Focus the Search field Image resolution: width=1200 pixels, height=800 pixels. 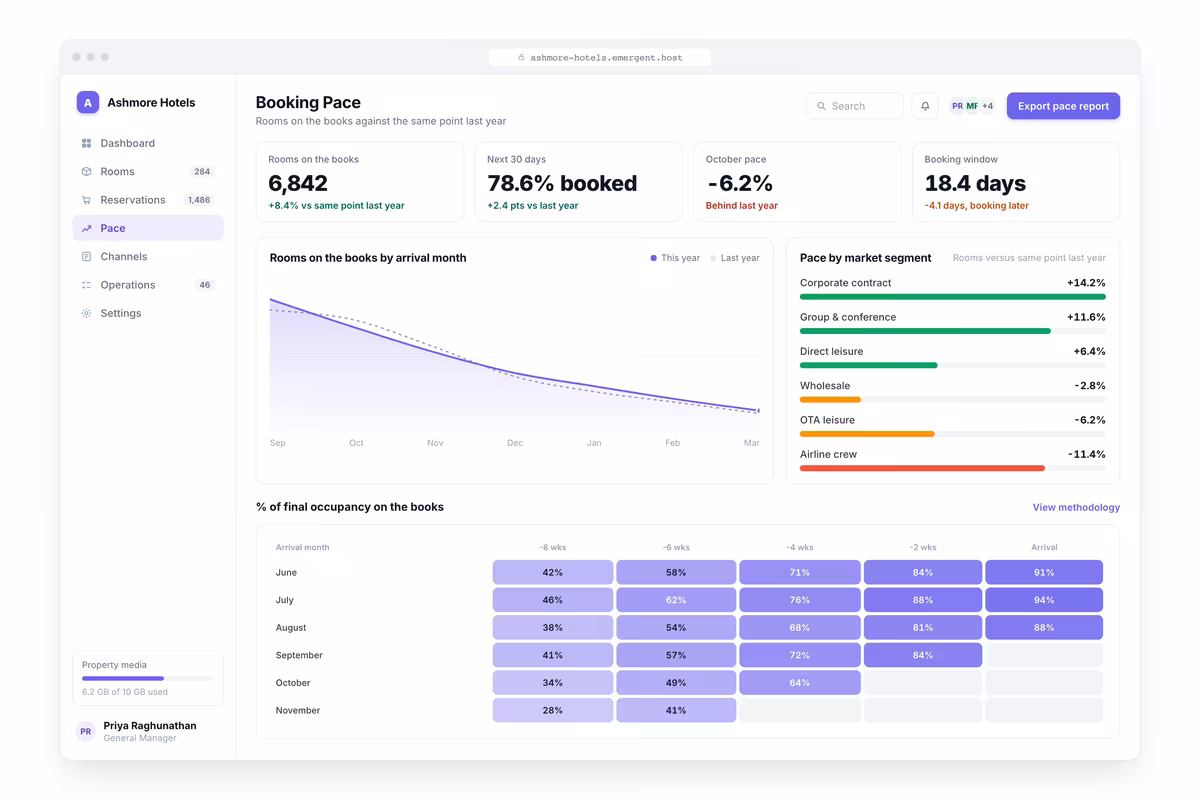pos(855,106)
